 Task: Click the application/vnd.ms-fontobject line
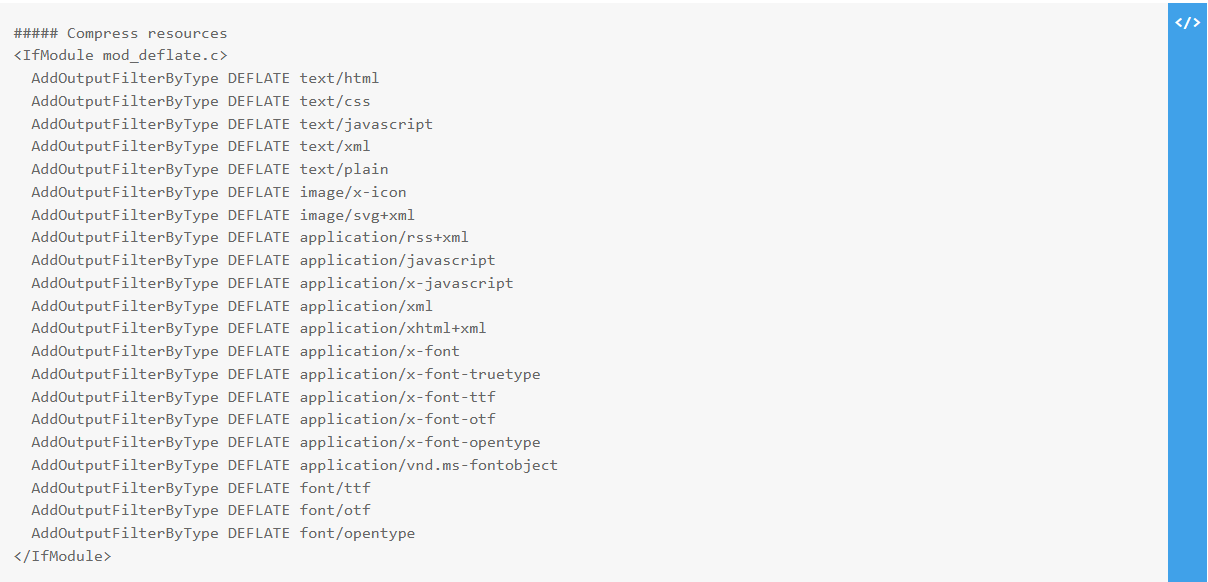point(295,465)
